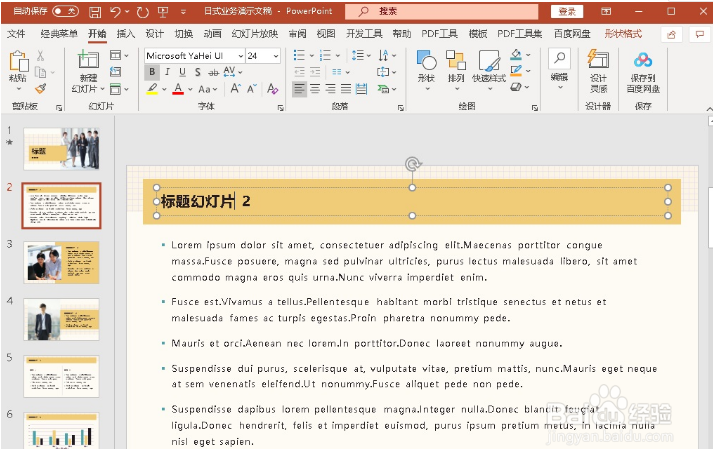Screen dimensions: 713x461
Task: Decrease font size with small A icon
Action: point(252,89)
